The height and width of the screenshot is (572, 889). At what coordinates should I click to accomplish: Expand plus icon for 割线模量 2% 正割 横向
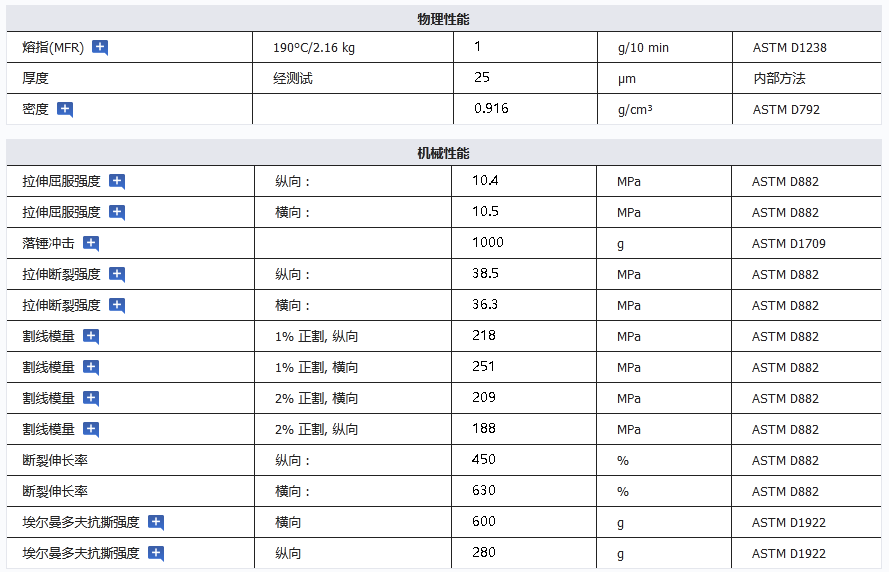coord(91,398)
